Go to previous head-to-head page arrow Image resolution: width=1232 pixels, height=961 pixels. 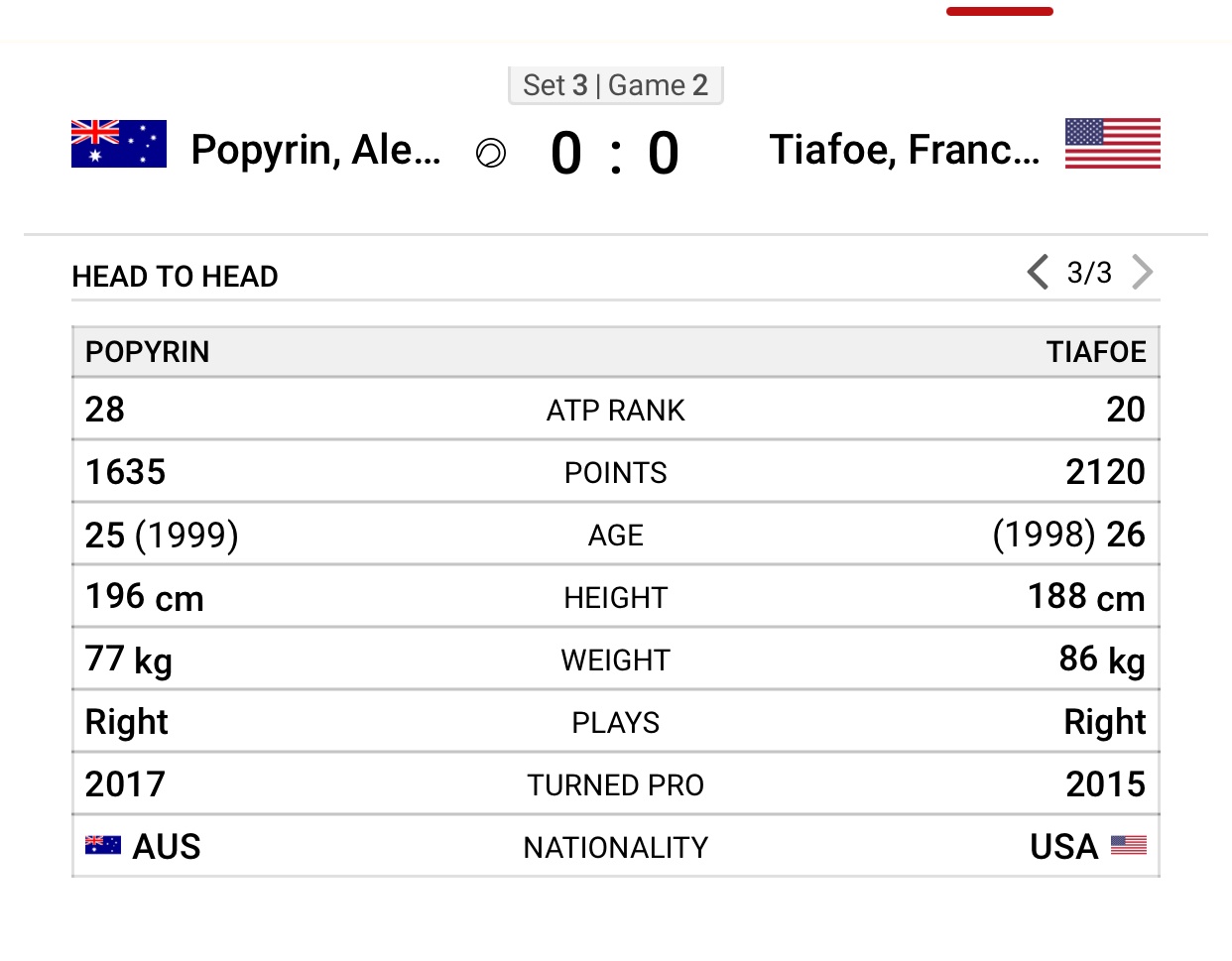1038,272
